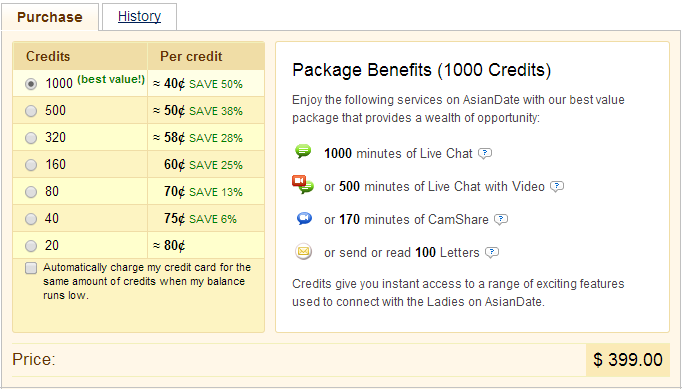Click the Letters envelope icon
Viewport: 683px width, 390px height.
tap(303, 251)
